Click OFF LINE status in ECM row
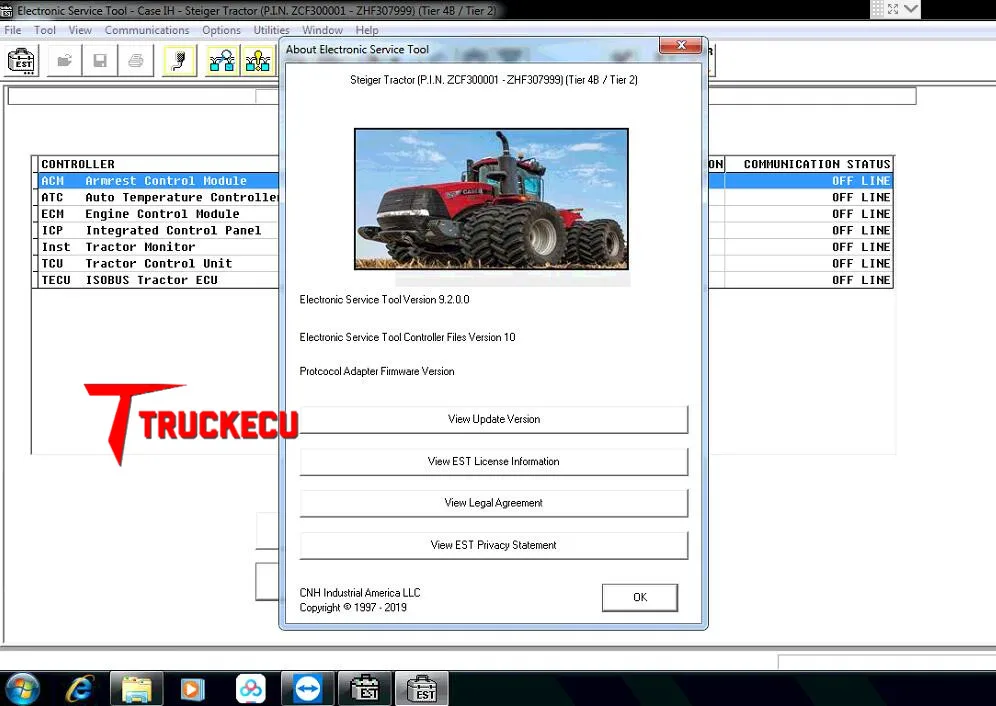The image size is (996, 706). pos(861,214)
